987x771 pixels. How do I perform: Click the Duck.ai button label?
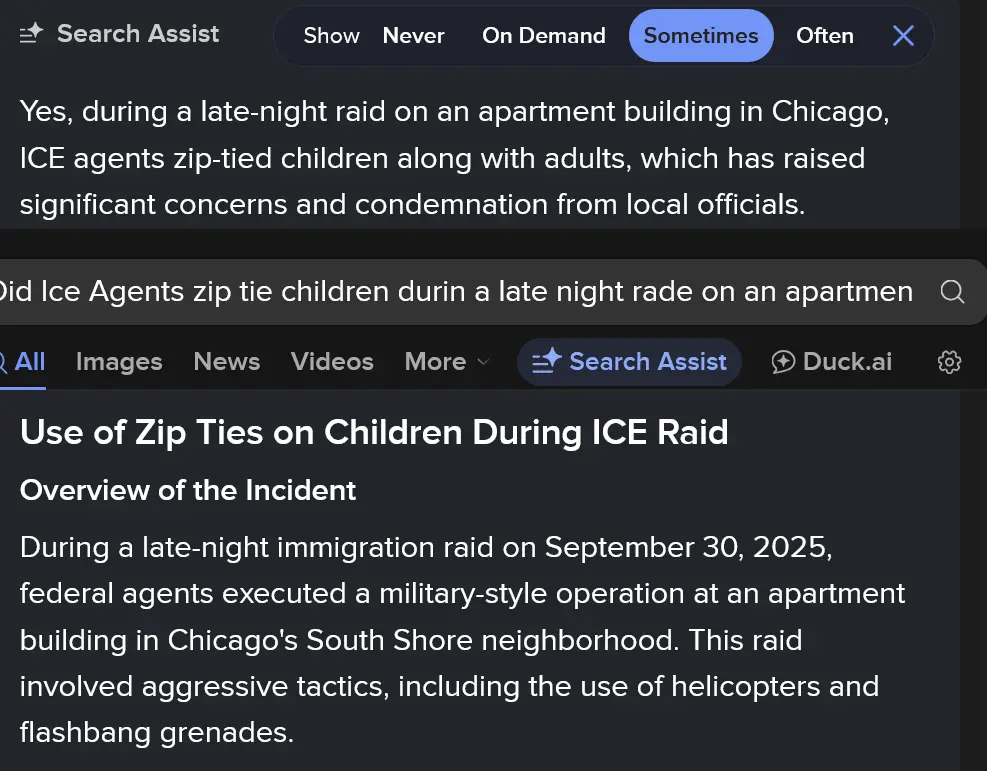coord(847,362)
